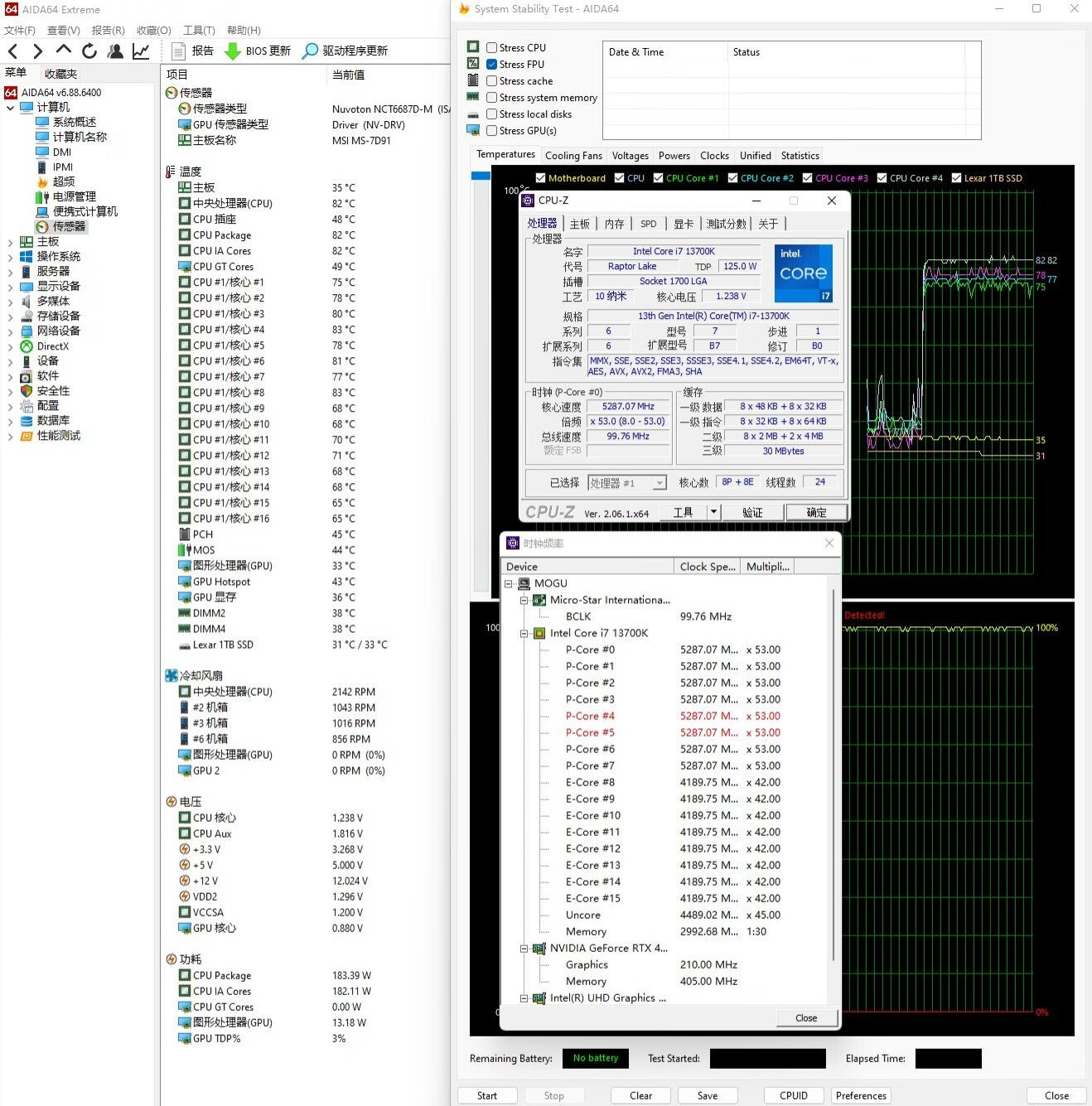Click Preferences button in Stability Test
The width and height of the screenshot is (1092, 1106).
[861, 1095]
